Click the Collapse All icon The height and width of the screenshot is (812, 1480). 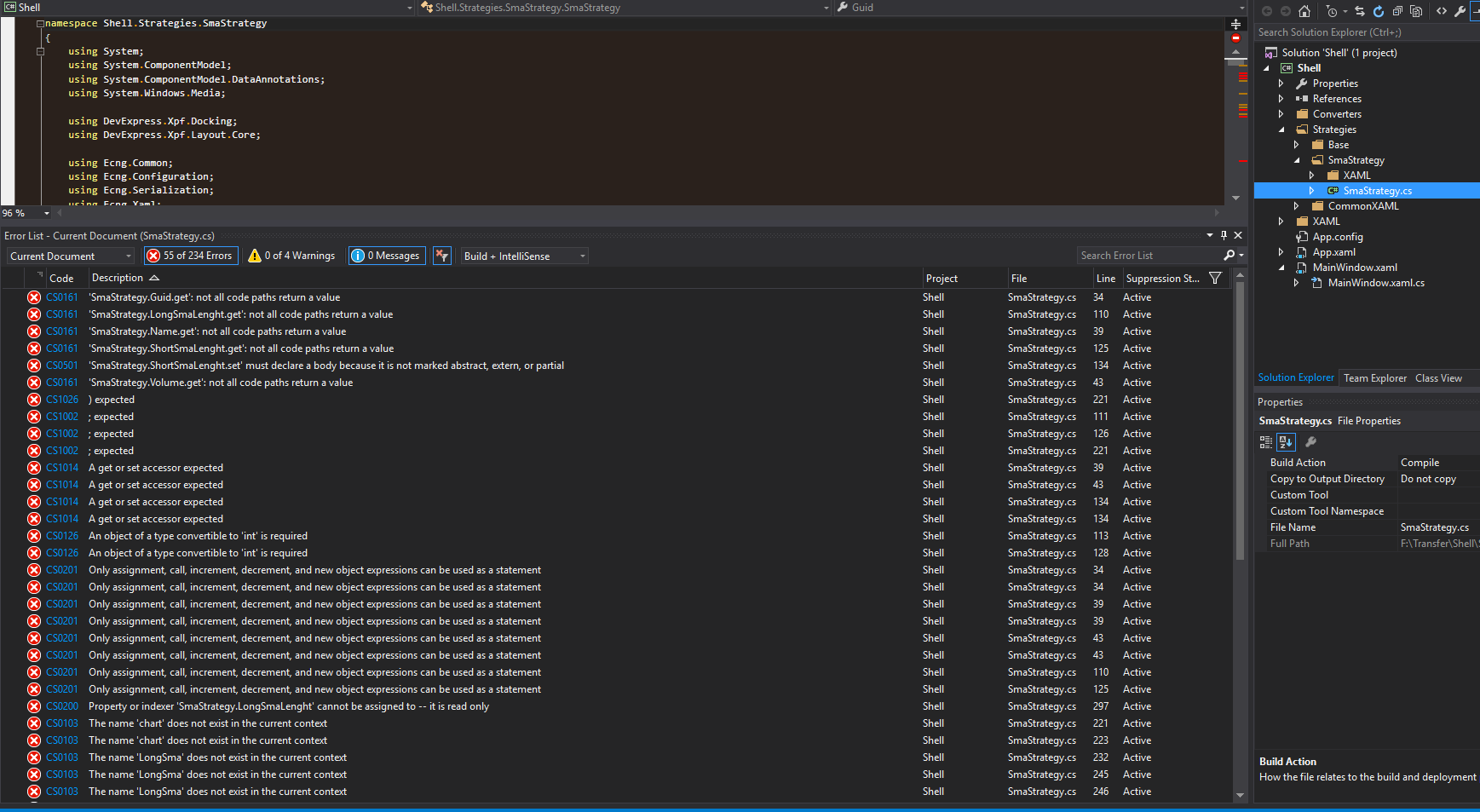point(1397,11)
